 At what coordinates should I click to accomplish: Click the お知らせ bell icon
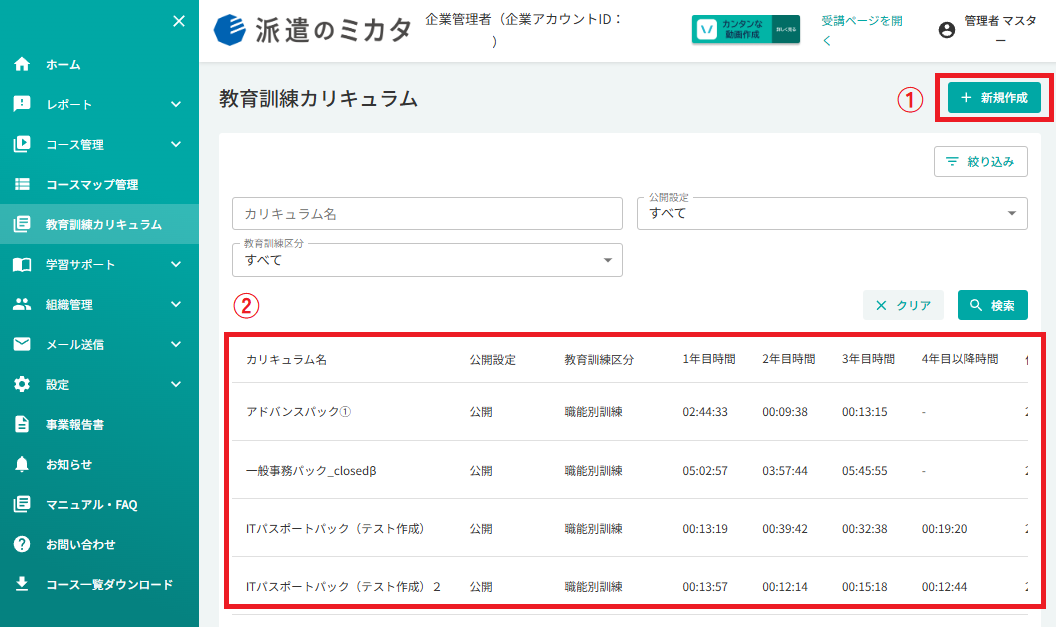22,464
